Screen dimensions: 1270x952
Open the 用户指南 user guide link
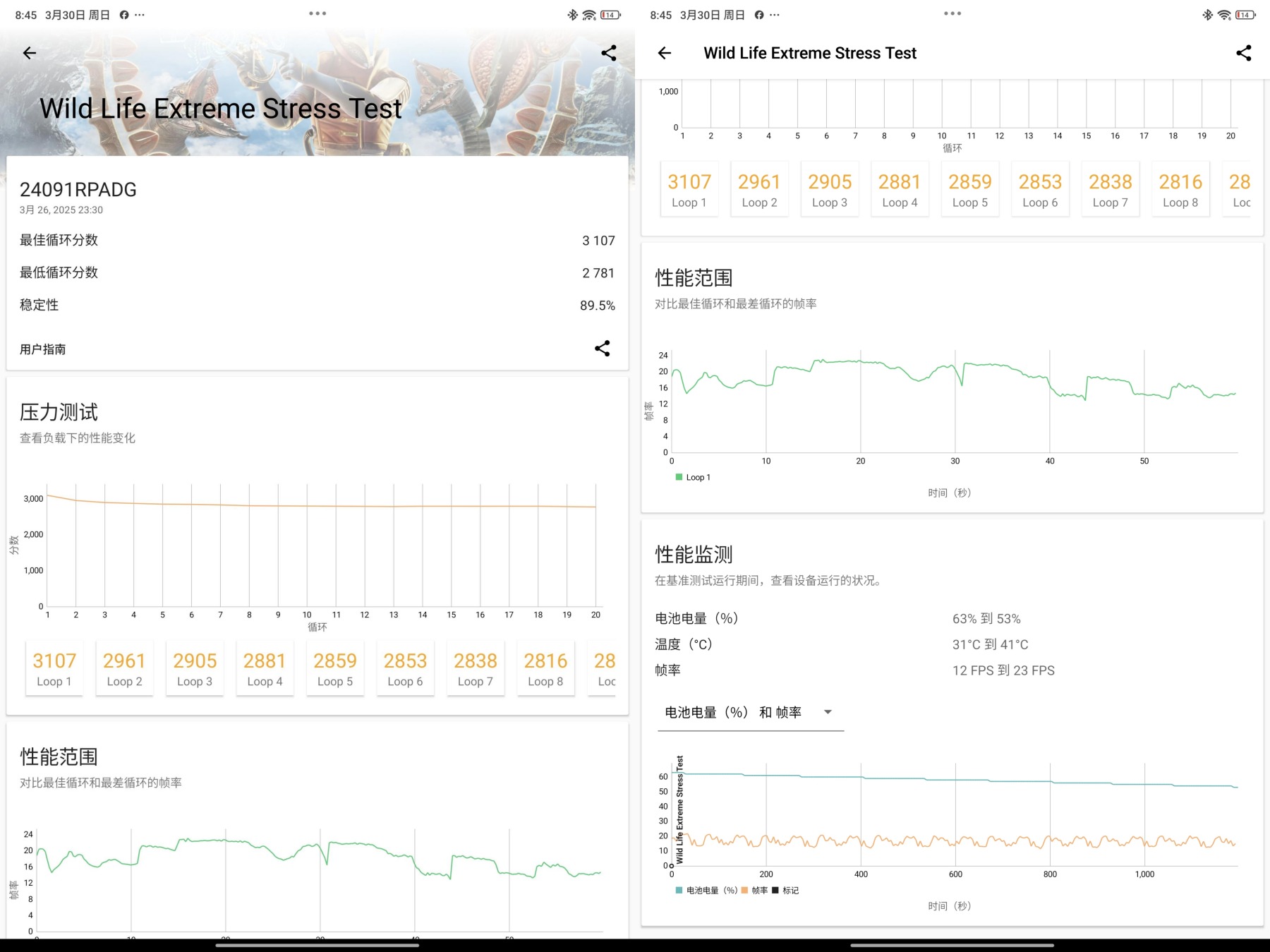click(x=43, y=349)
